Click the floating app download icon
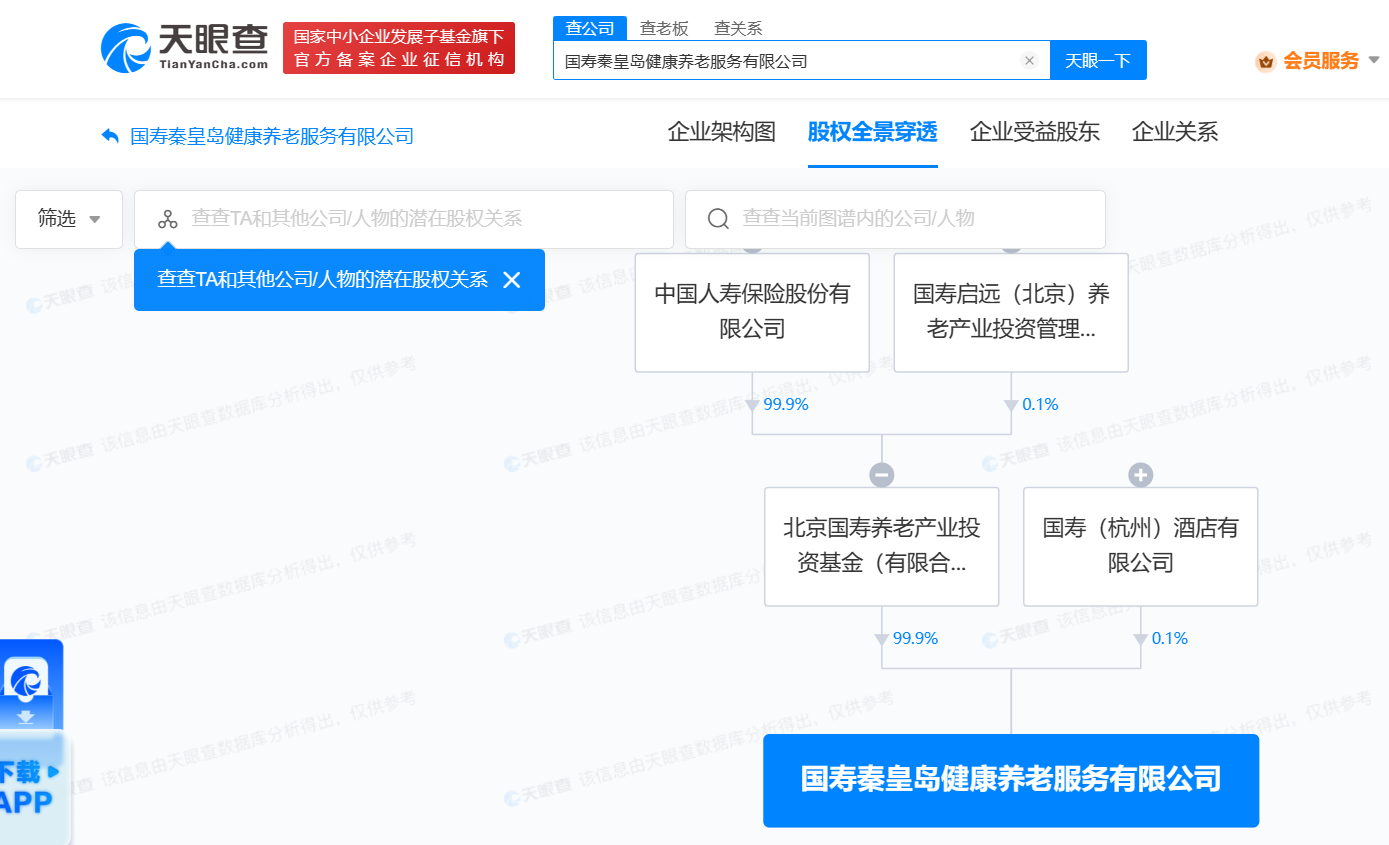Image resolution: width=1389 pixels, height=845 pixels. pyautogui.click(x=26, y=685)
